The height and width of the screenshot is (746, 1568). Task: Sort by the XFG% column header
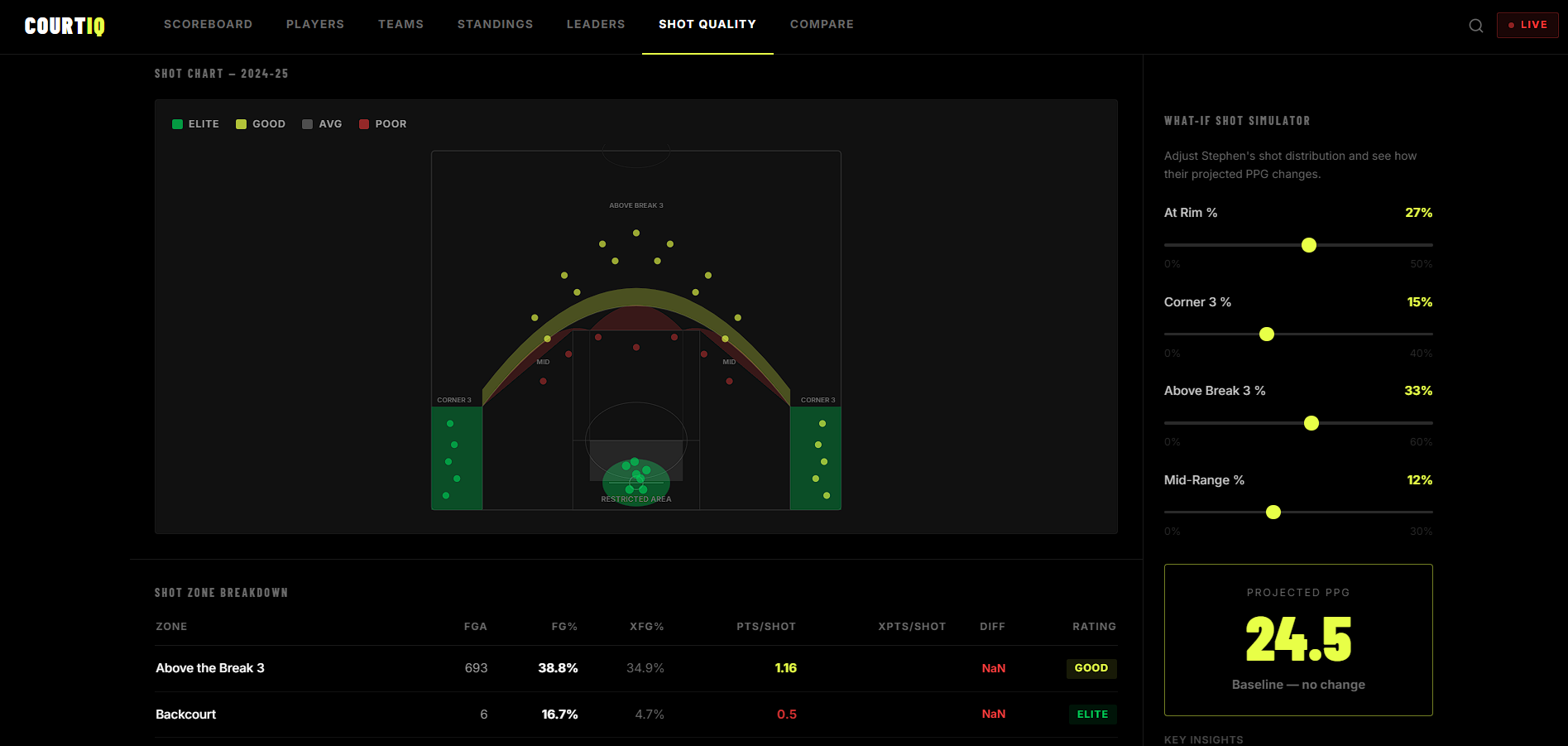647,627
